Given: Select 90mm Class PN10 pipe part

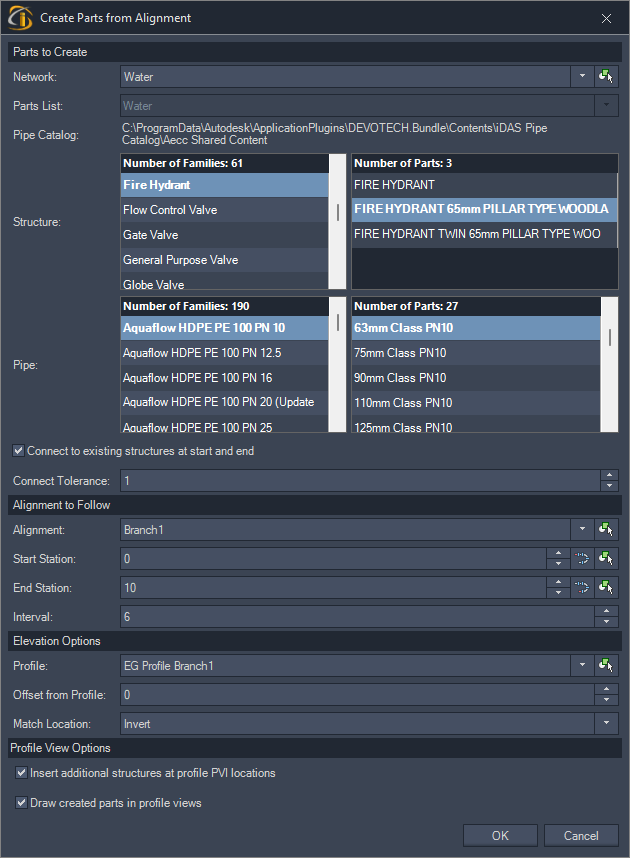Looking at the screenshot, I should pos(476,378).
